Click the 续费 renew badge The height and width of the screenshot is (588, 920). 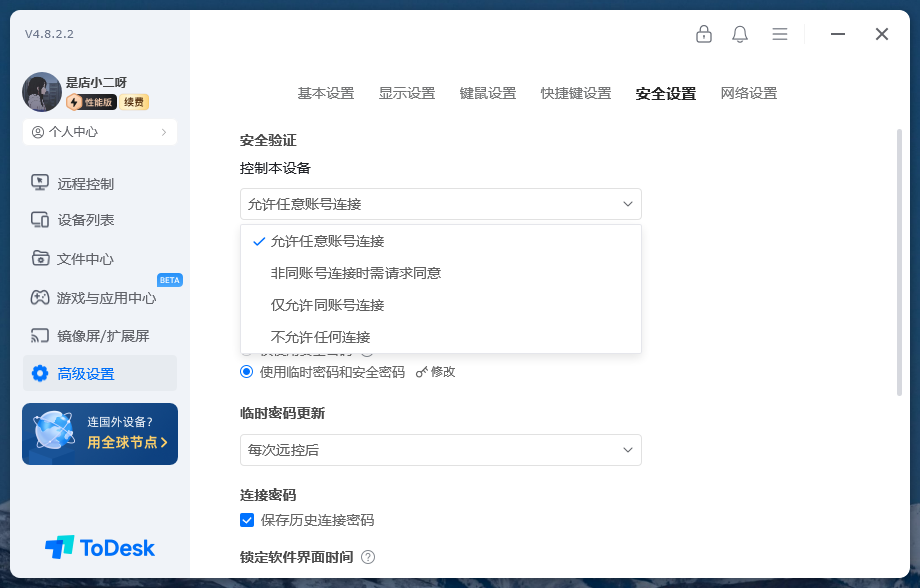[134, 102]
